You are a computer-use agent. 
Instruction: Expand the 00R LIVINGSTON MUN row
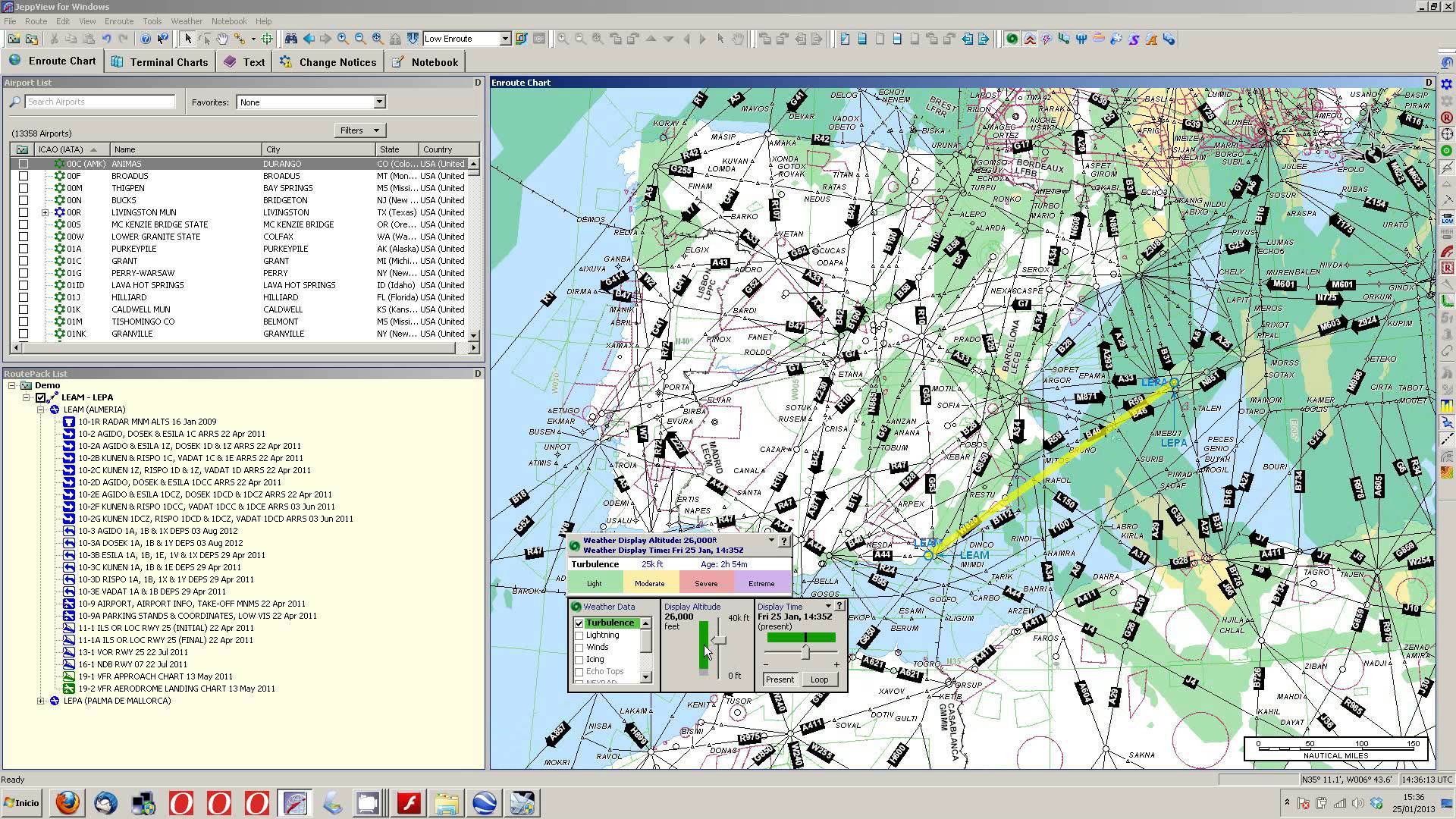(x=45, y=212)
